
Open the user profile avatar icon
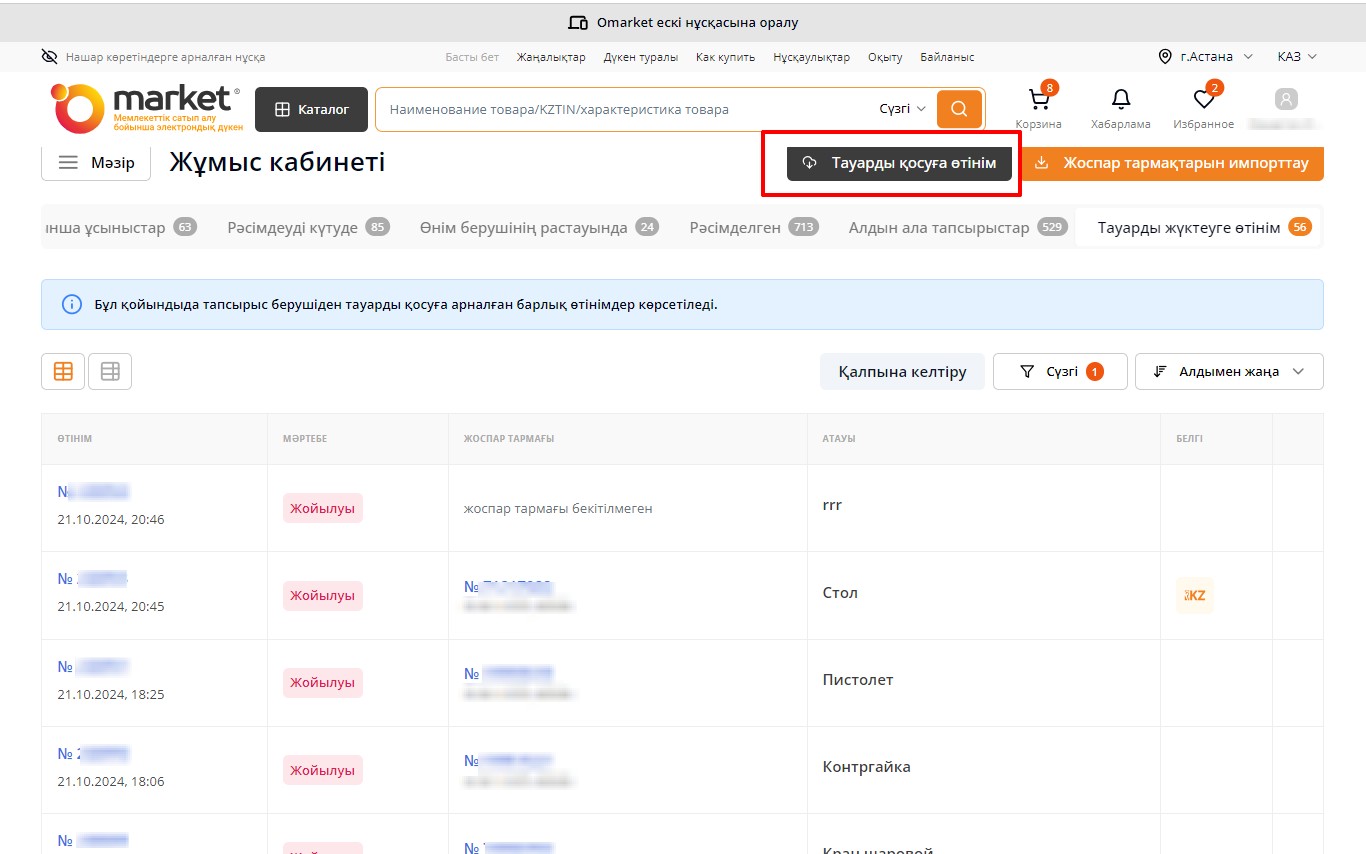(1286, 100)
